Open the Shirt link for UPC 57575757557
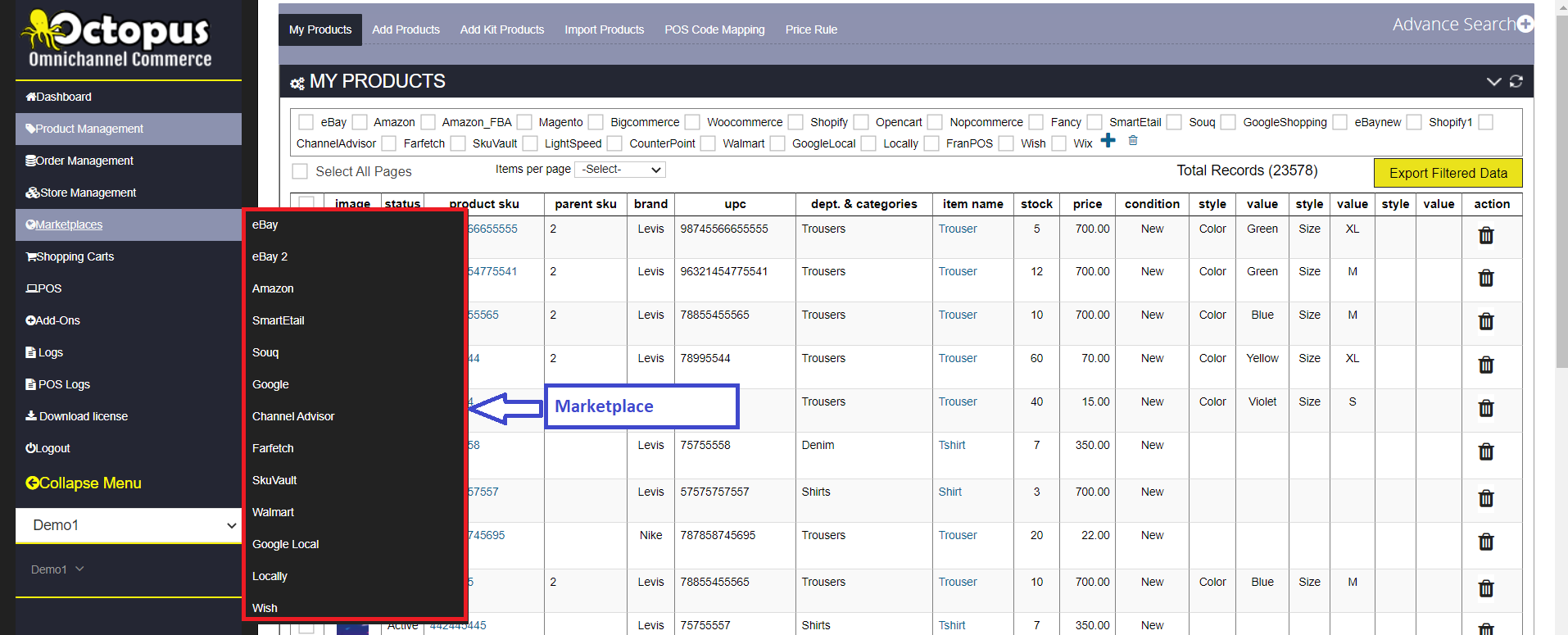The height and width of the screenshot is (635, 1568). tap(950, 492)
